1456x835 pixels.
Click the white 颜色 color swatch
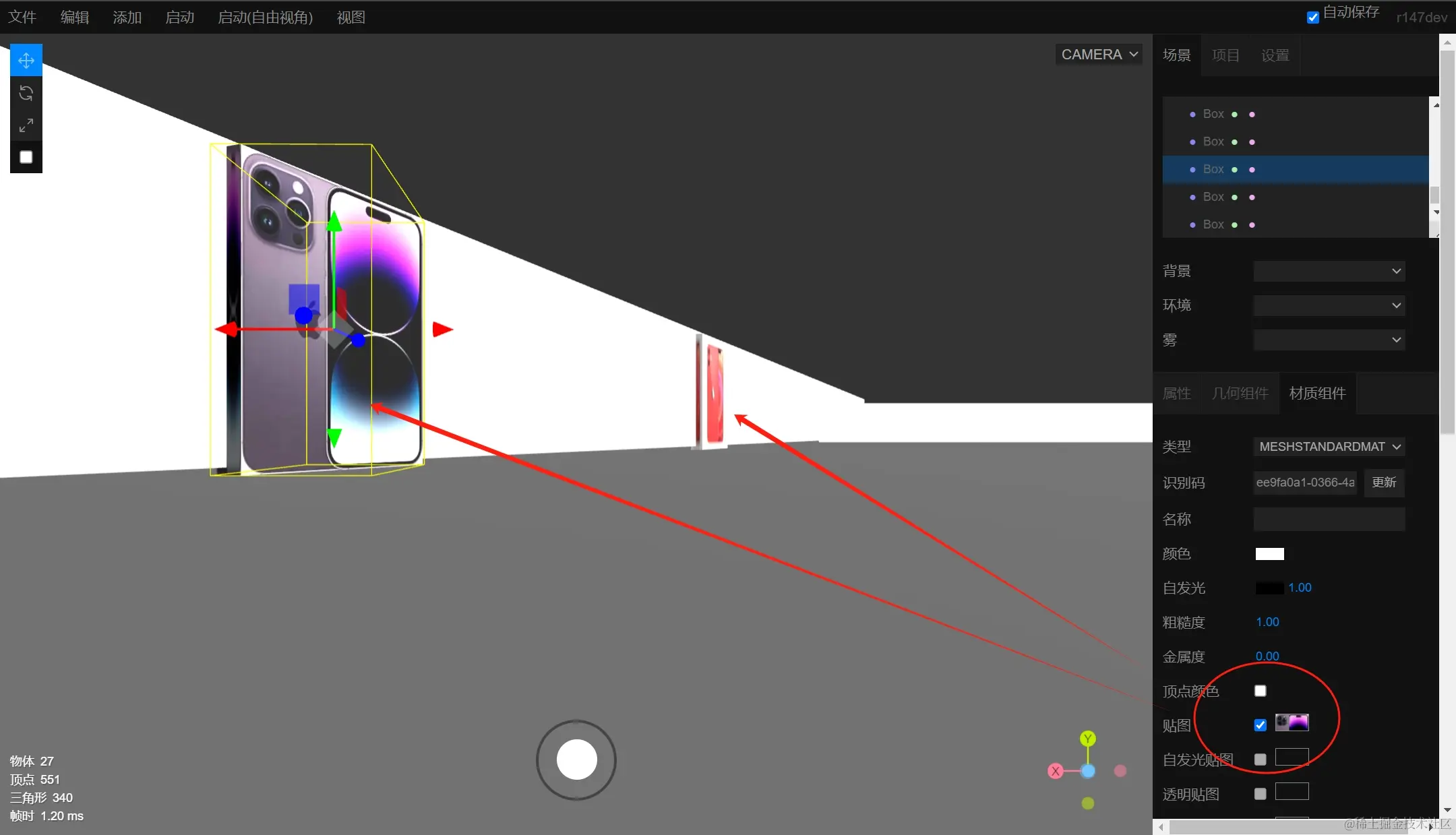(x=1269, y=554)
